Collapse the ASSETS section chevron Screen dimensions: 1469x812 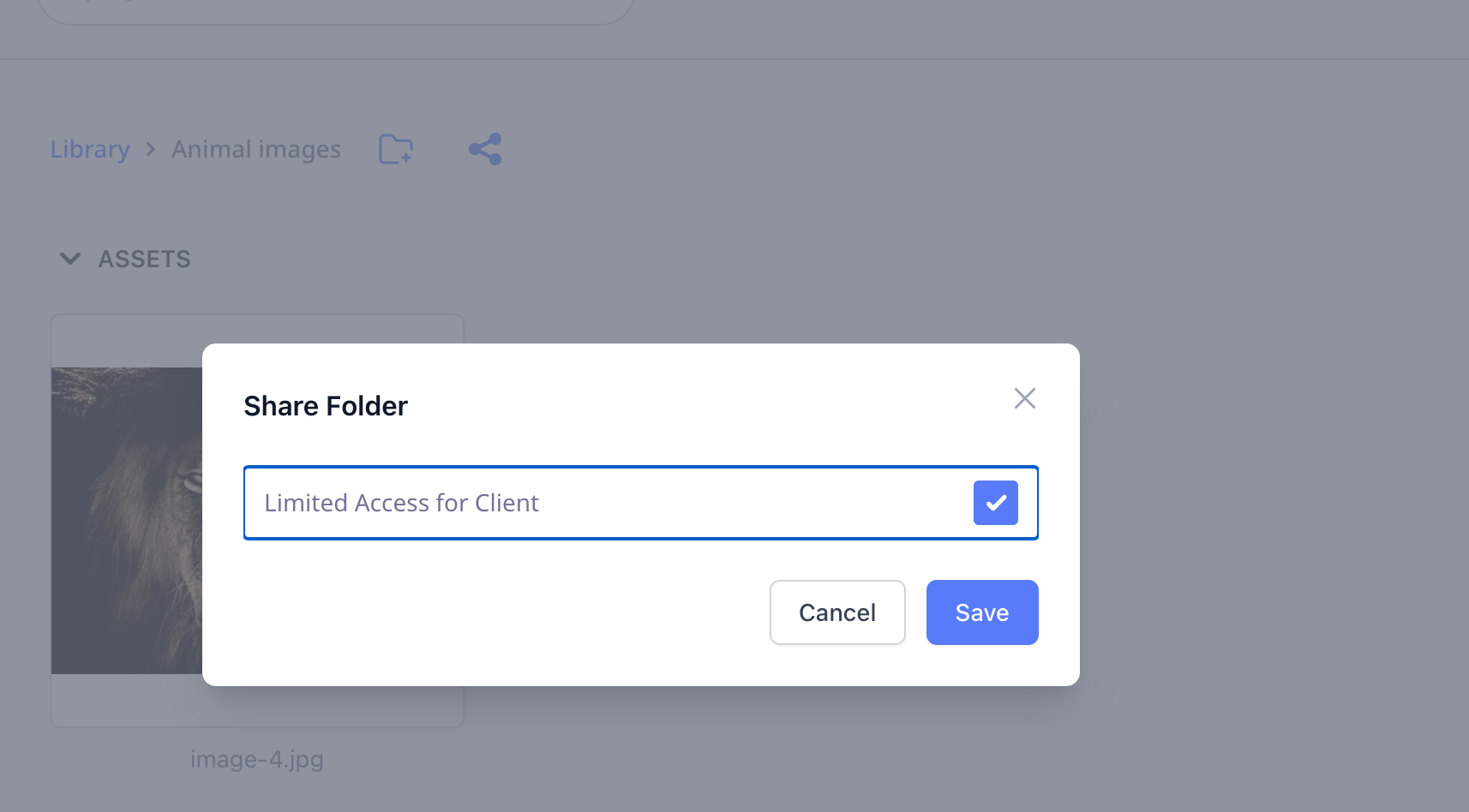click(70, 259)
